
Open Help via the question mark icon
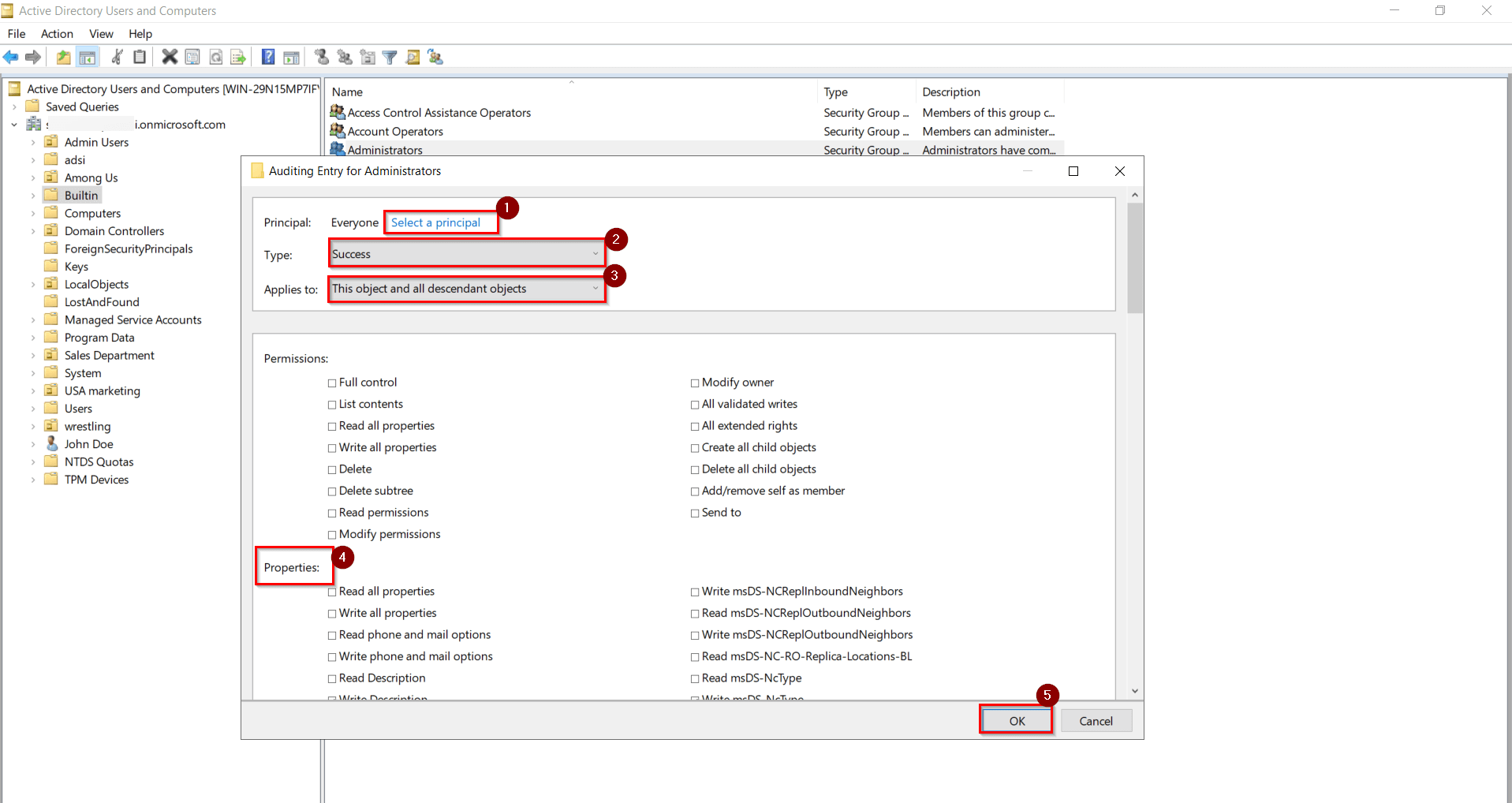266,57
